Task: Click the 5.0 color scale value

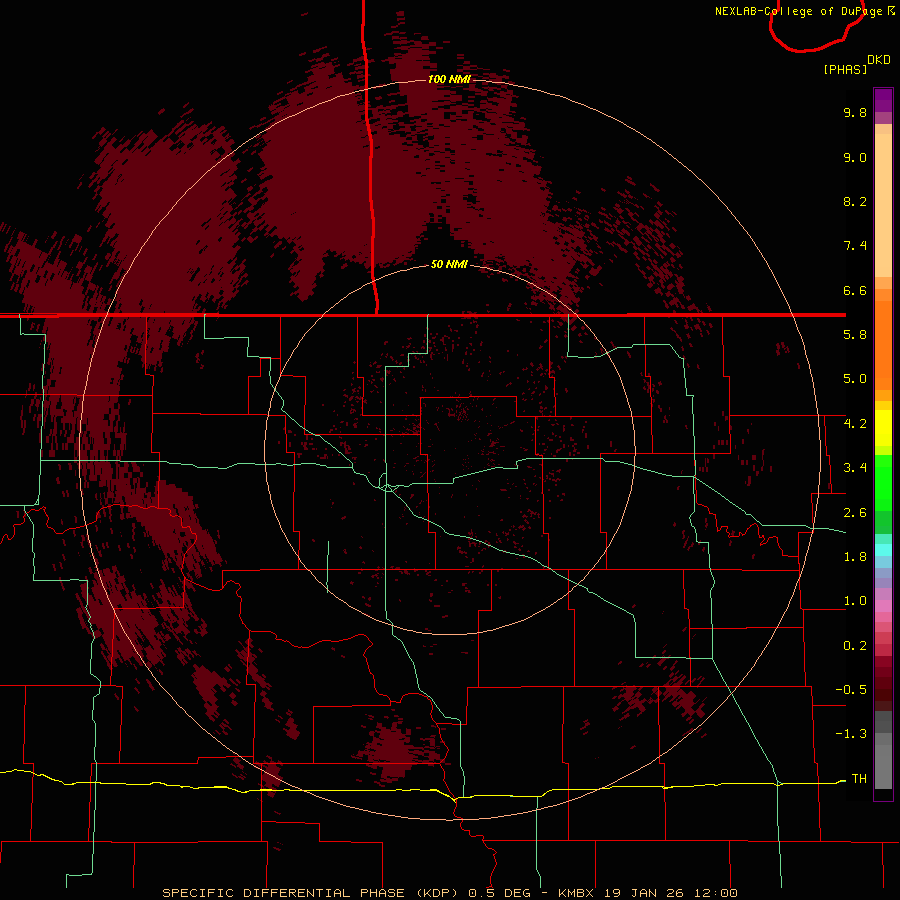Action: click(x=855, y=379)
